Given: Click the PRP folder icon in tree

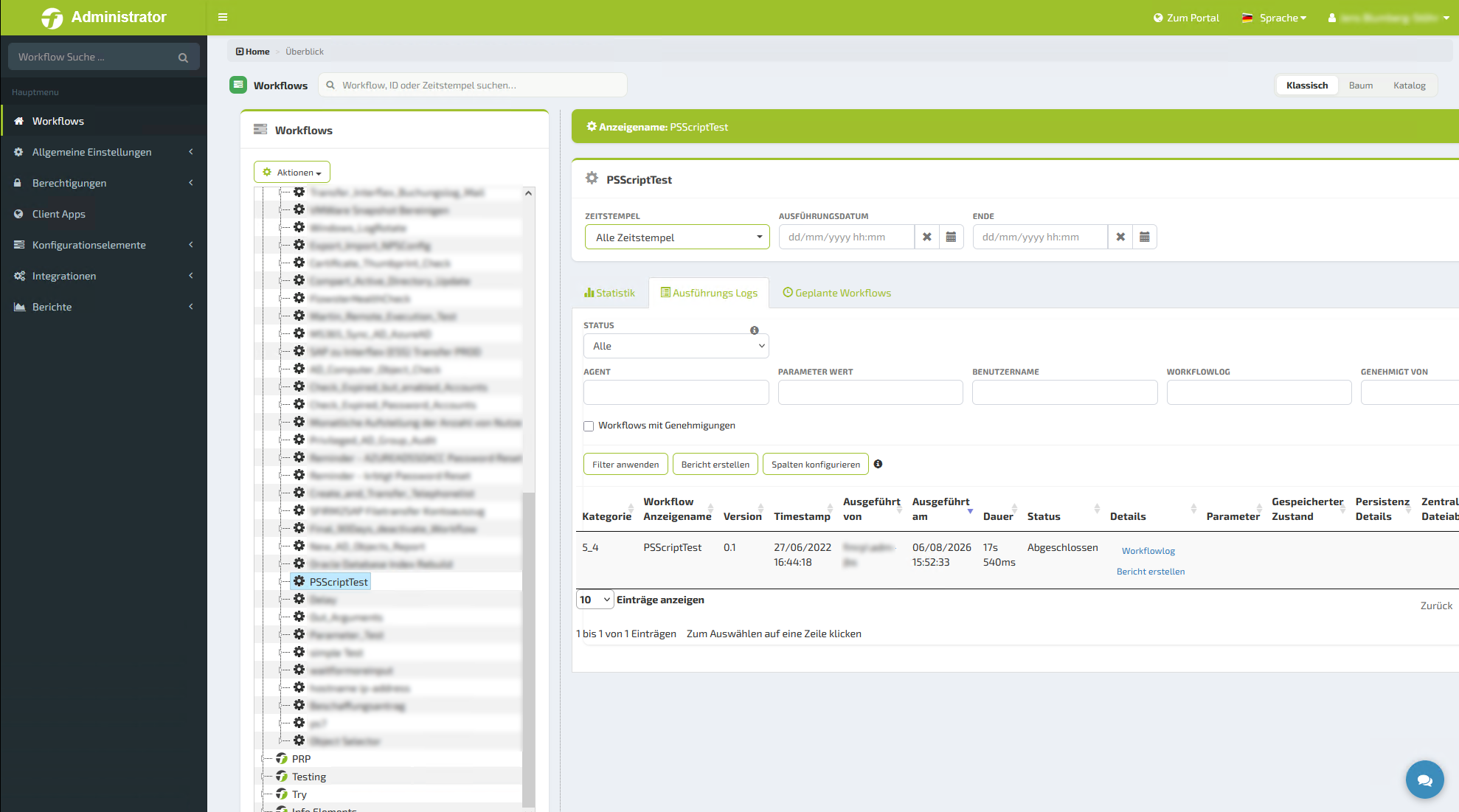Looking at the screenshot, I should [x=282, y=758].
